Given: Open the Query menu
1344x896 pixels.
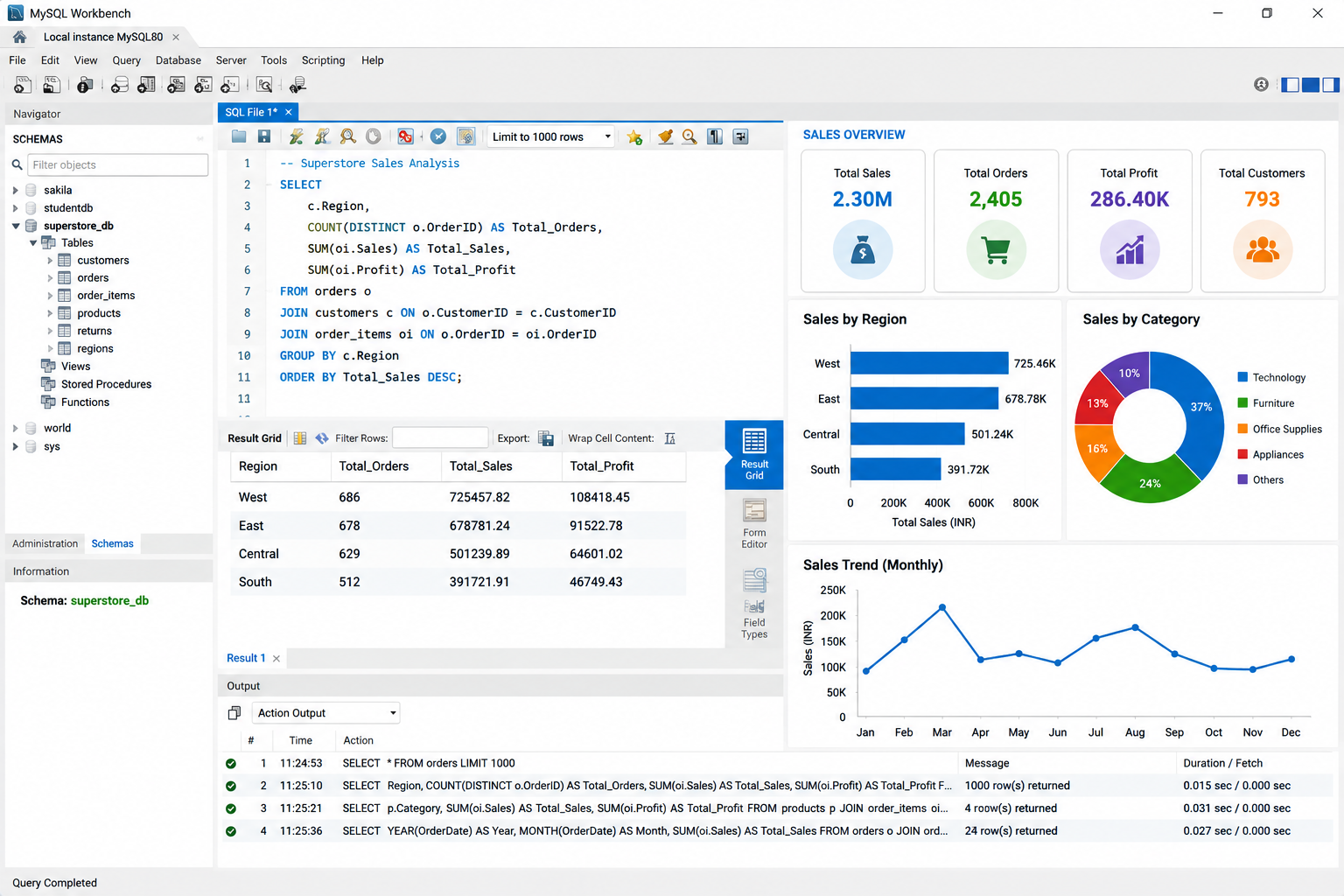Looking at the screenshot, I should (x=126, y=60).
